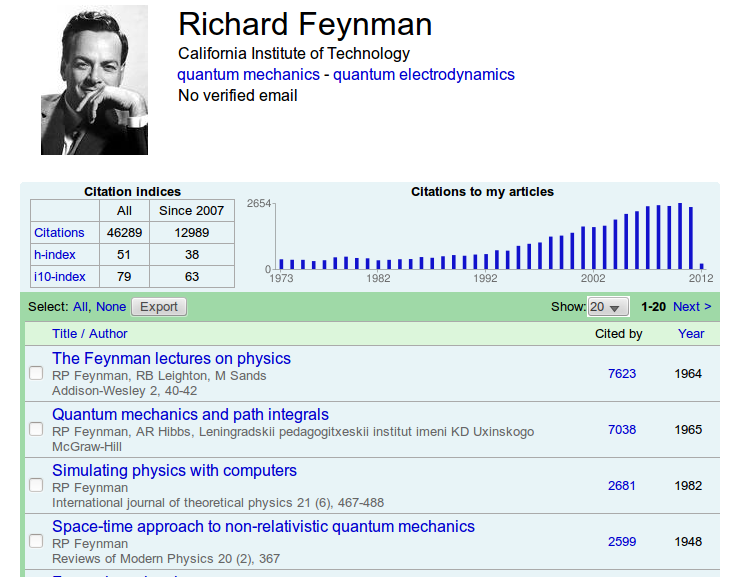729x577 pixels.
Task: Click the Cited by column header
Action: point(618,334)
